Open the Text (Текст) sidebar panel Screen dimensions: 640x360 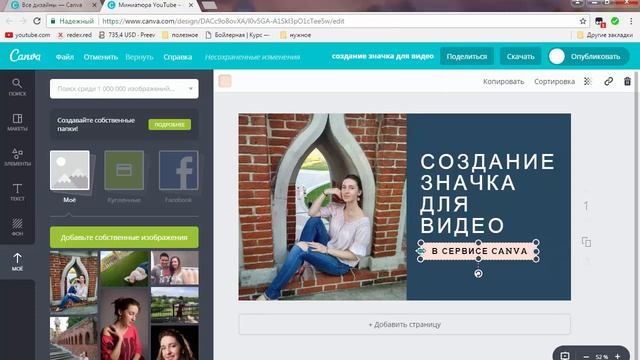coord(17,192)
